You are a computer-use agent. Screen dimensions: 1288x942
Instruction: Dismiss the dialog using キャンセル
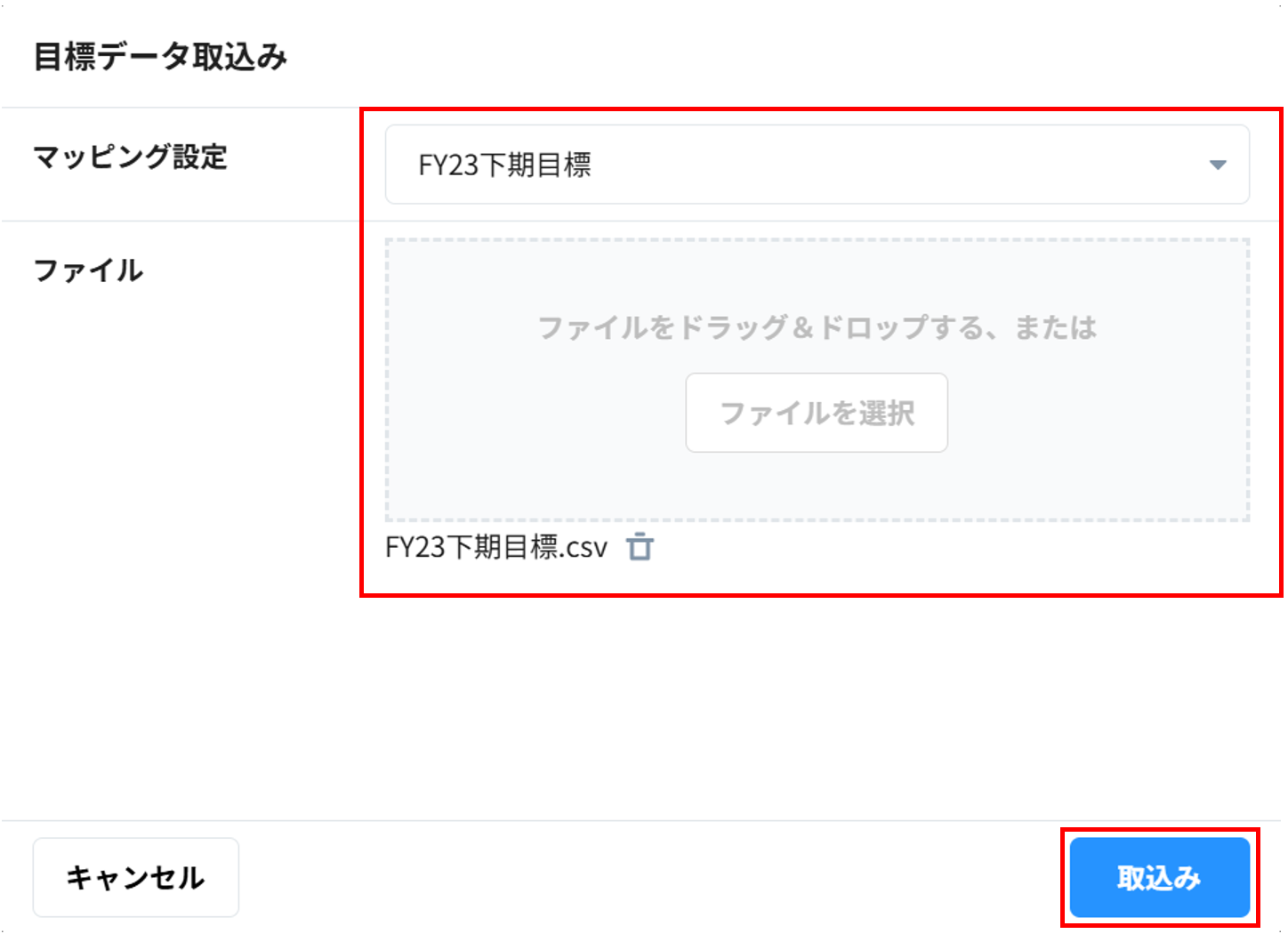point(135,877)
